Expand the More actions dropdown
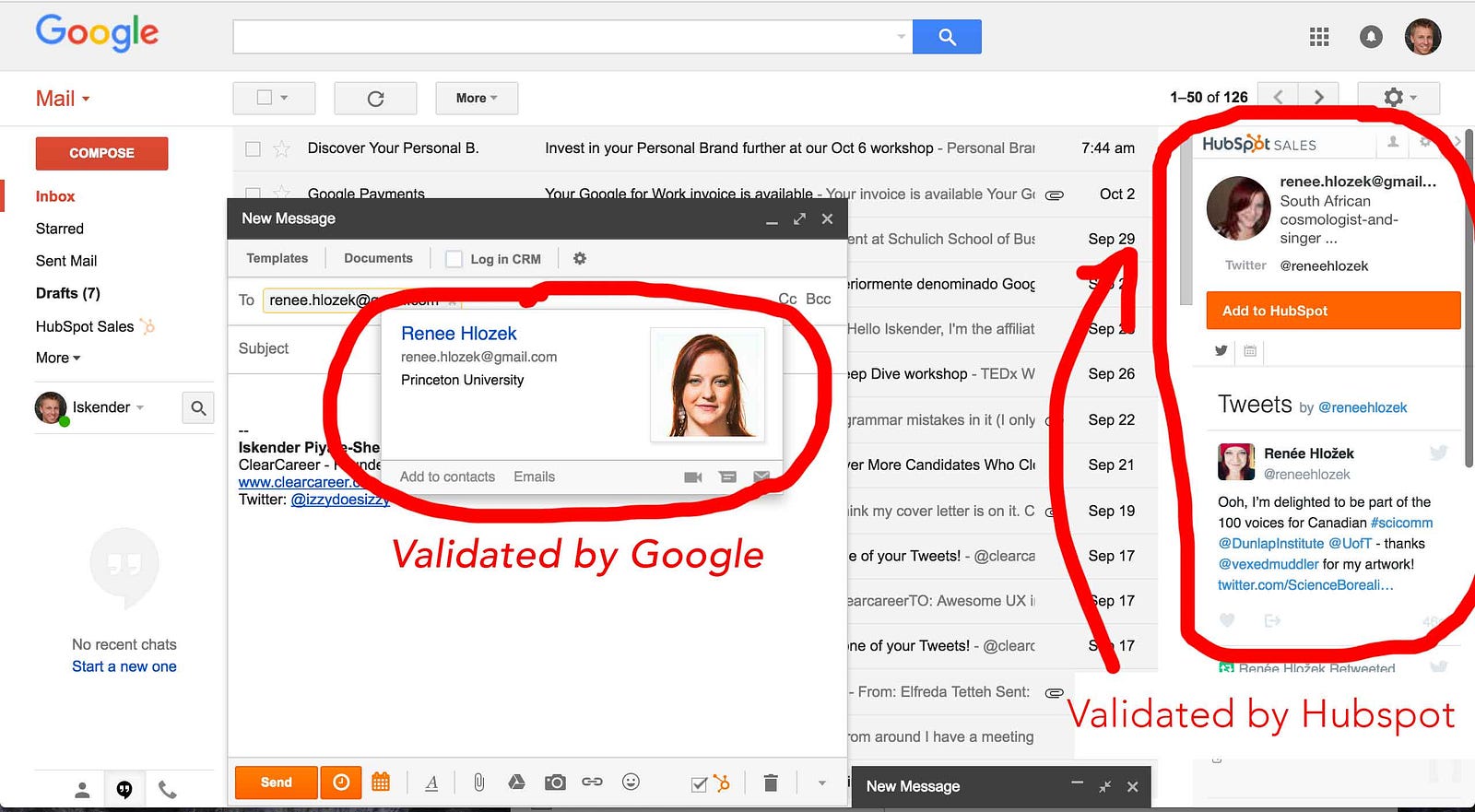The image size is (1475, 812). coord(477,99)
